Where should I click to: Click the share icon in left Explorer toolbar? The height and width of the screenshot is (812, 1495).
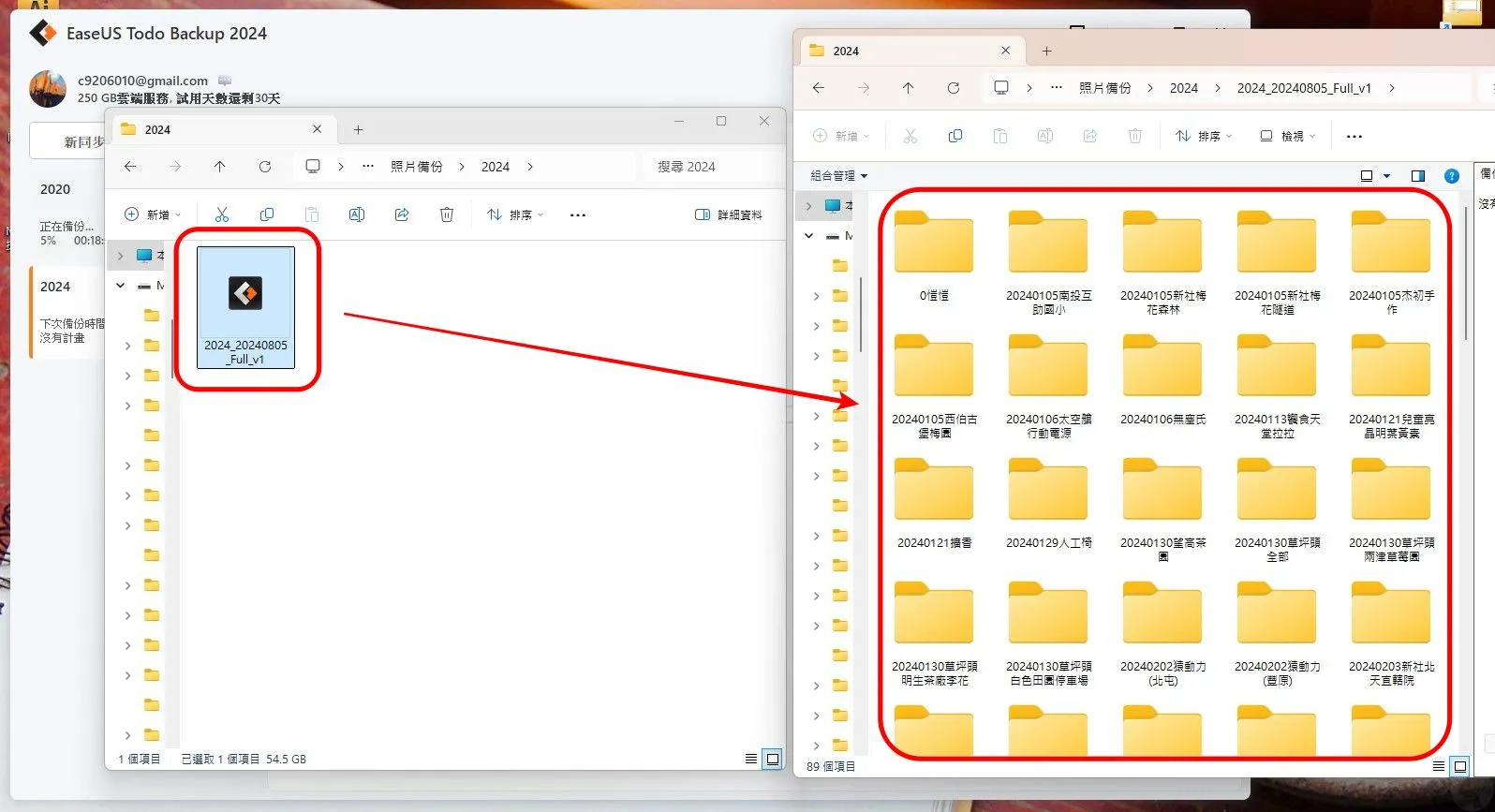[x=402, y=214]
